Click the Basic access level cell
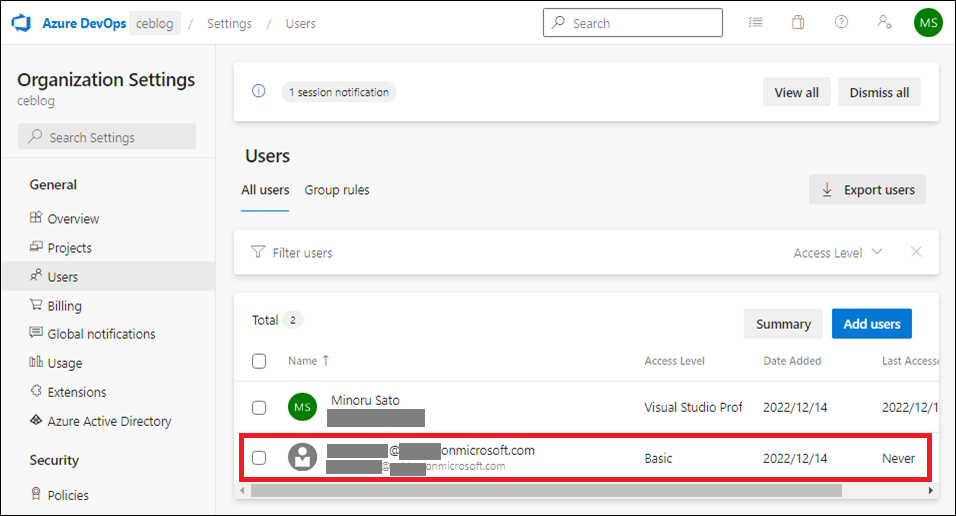This screenshot has width=956, height=516. (x=658, y=458)
